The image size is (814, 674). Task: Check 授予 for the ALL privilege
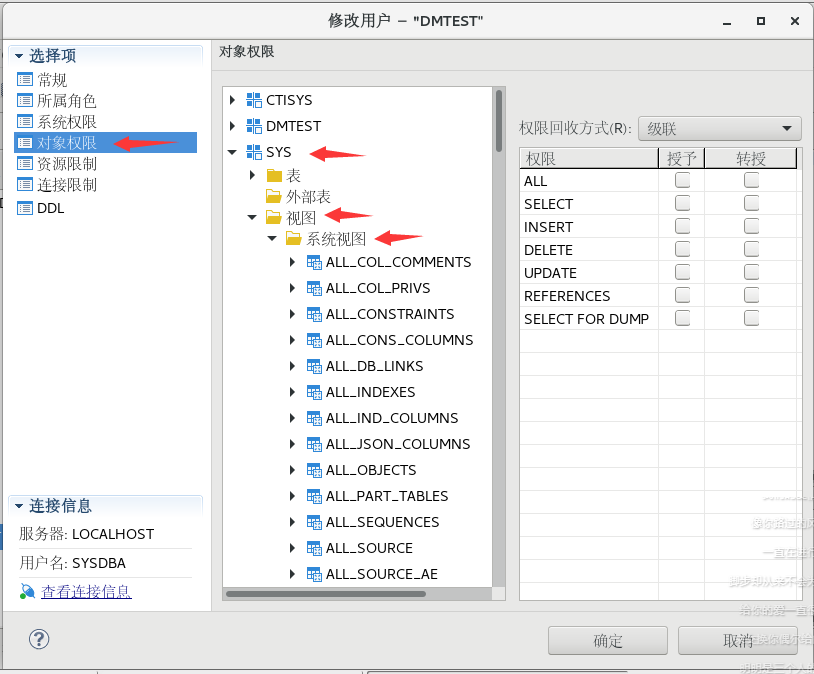coord(682,180)
